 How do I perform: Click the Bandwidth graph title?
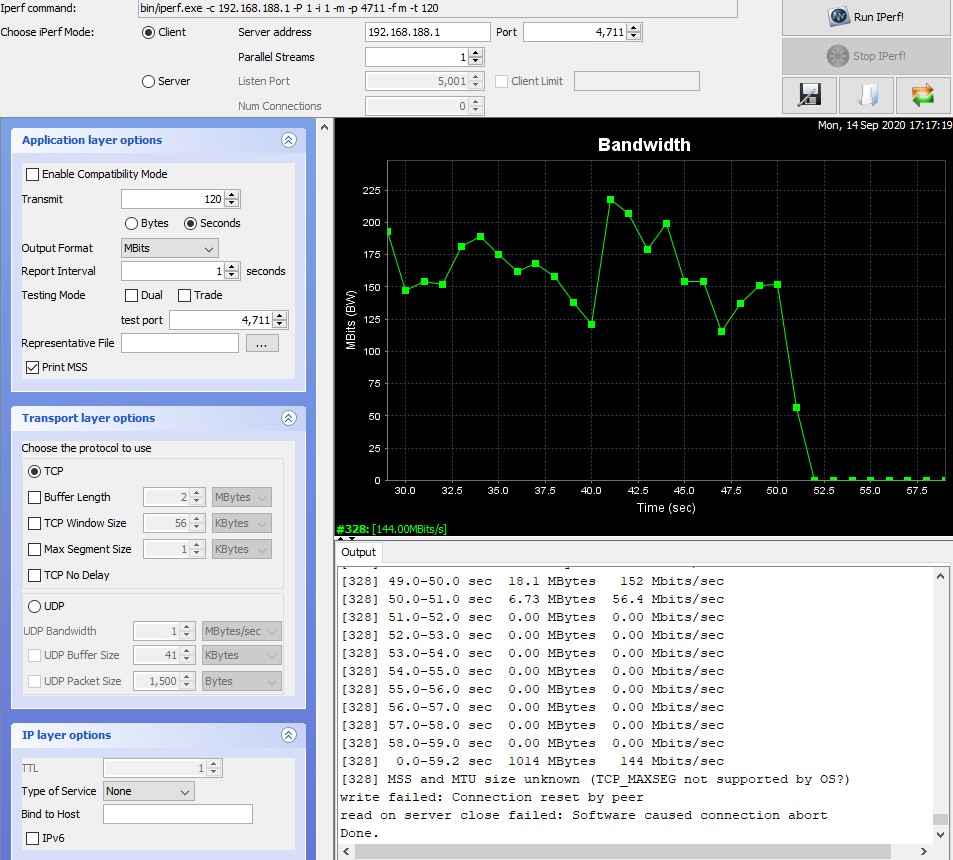tap(644, 145)
